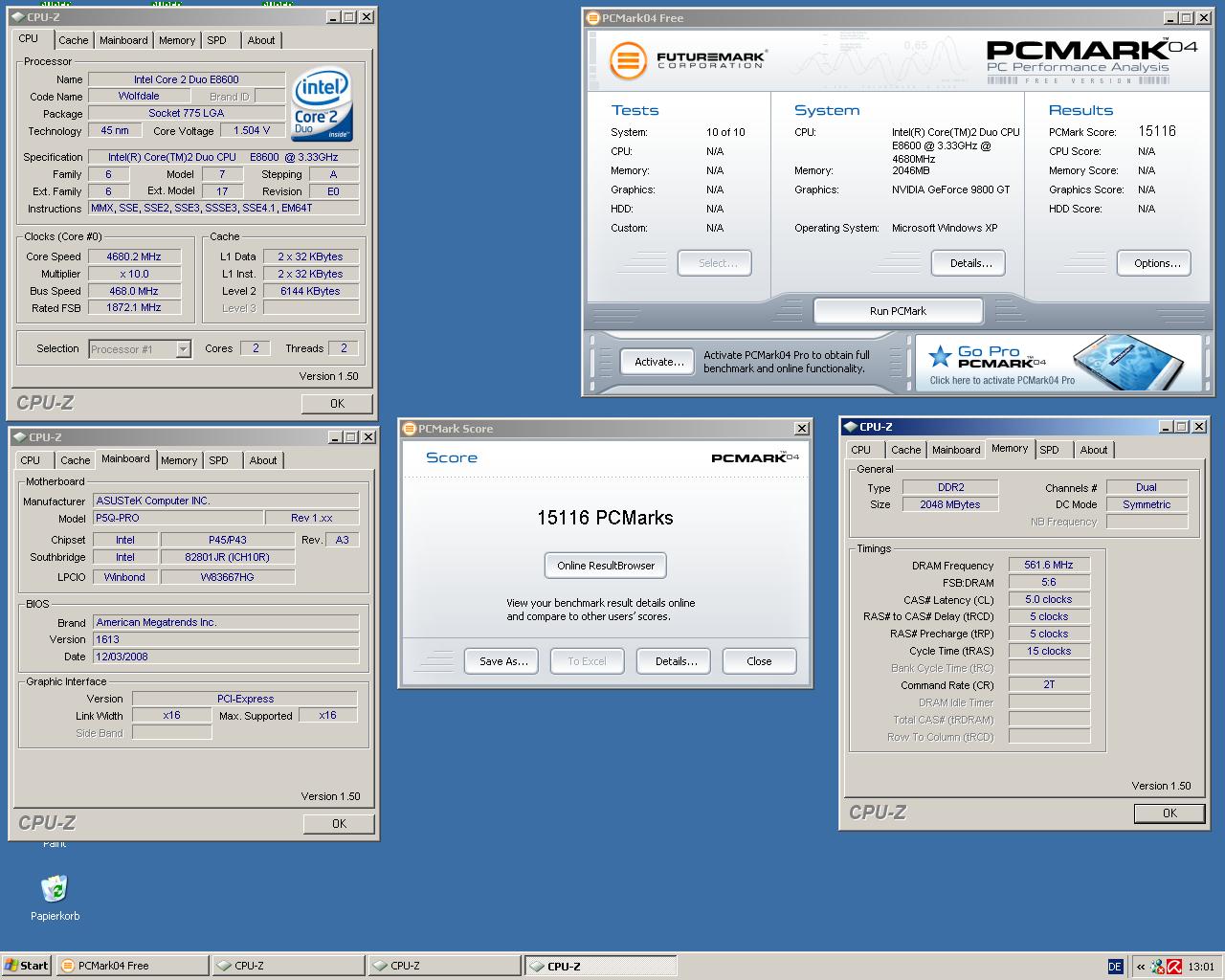The height and width of the screenshot is (980, 1225).
Task: Click the Core Voltage value 1.504 V
Action: pyautogui.click(x=252, y=131)
